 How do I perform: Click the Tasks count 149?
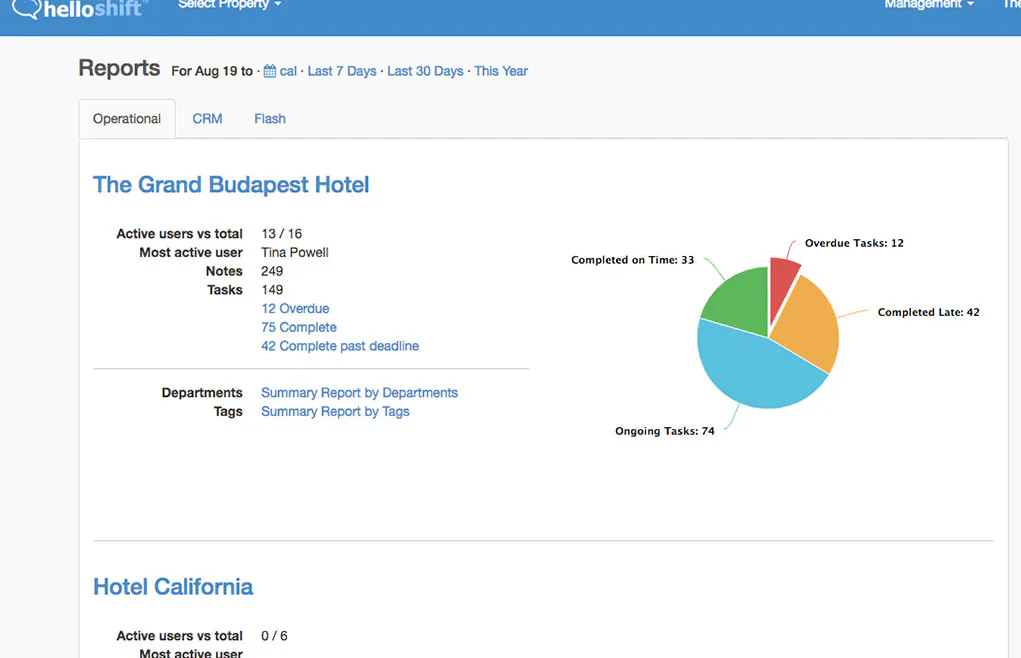coord(272,290)
